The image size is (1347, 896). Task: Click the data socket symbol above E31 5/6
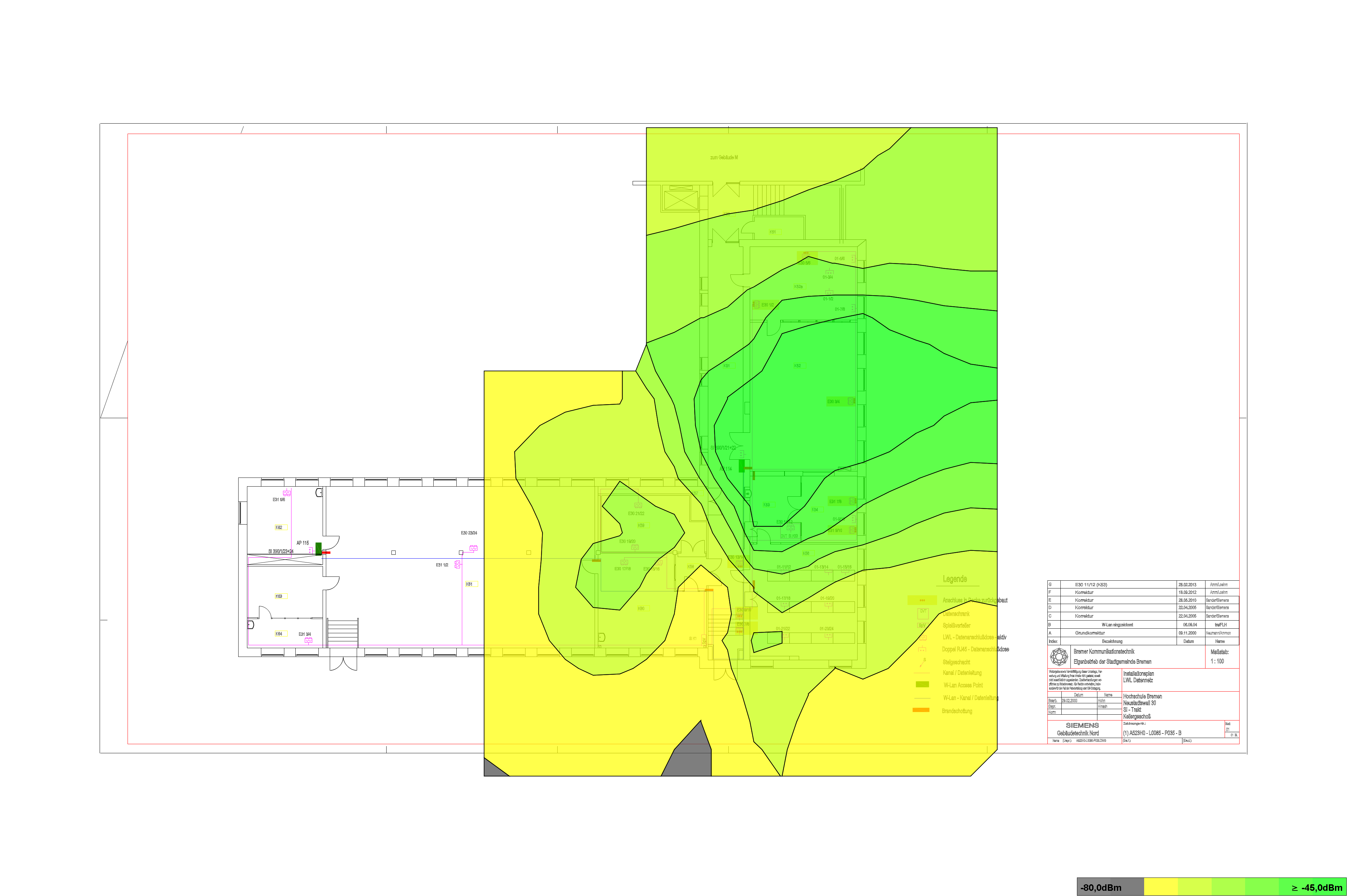tap(286, 492)
